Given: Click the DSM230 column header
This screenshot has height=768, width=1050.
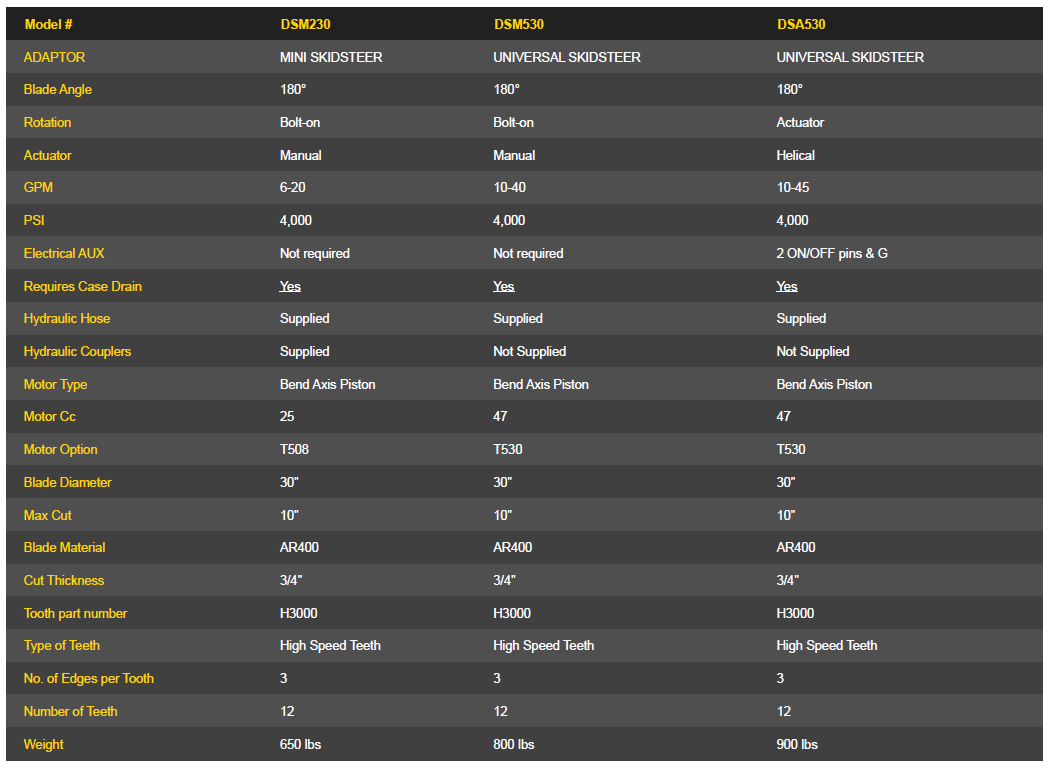Looking at the screenshot, I should (x=305, y=24).
